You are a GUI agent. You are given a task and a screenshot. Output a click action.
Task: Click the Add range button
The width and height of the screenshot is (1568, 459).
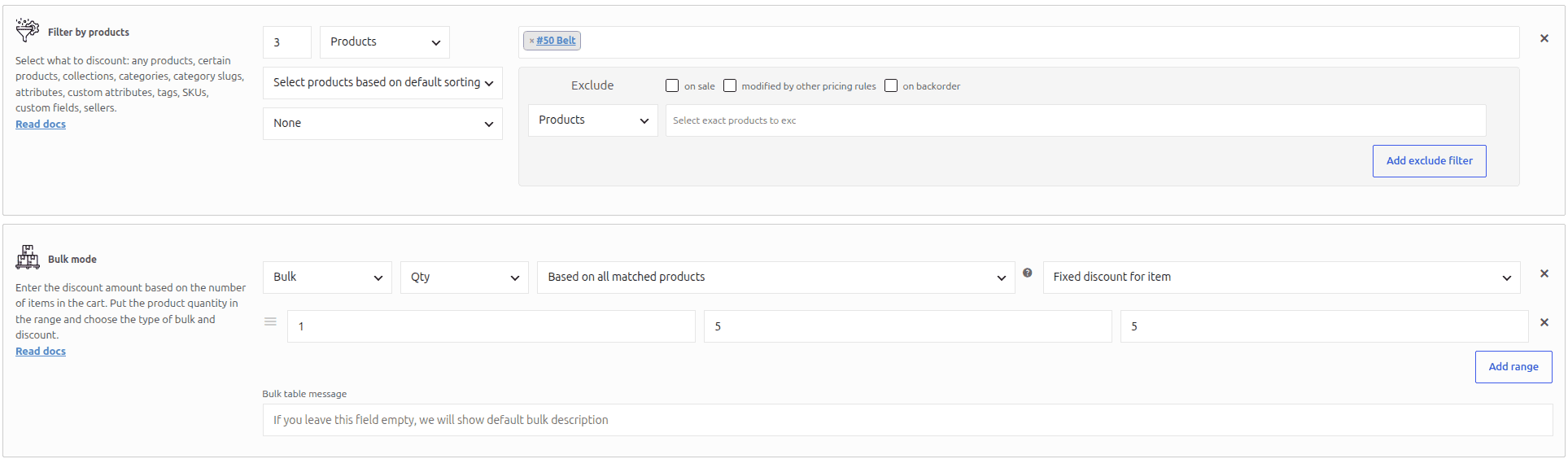click(1513, 367)
